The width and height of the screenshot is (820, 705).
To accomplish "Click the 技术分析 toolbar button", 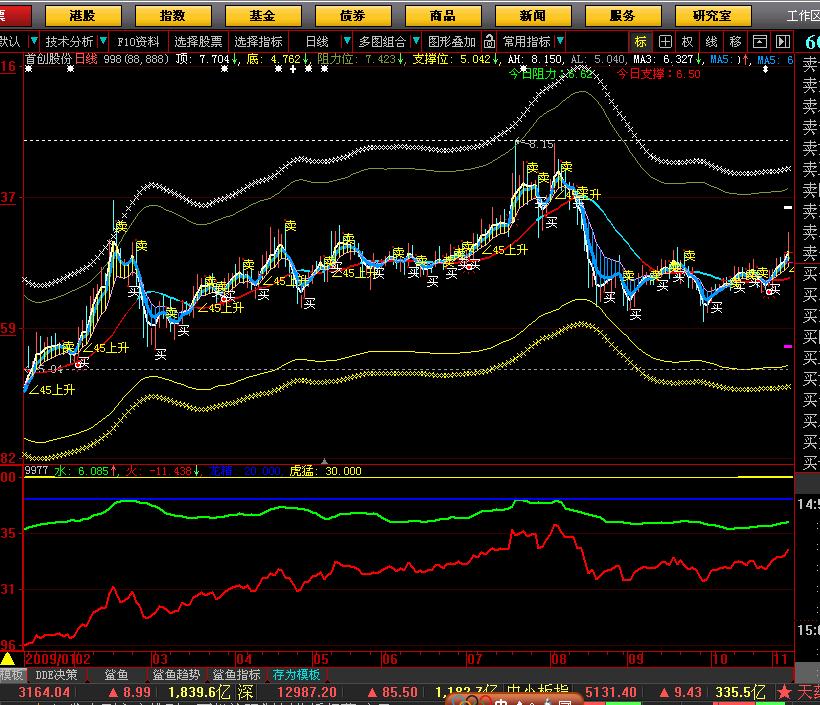I will (x=69, y=41).
